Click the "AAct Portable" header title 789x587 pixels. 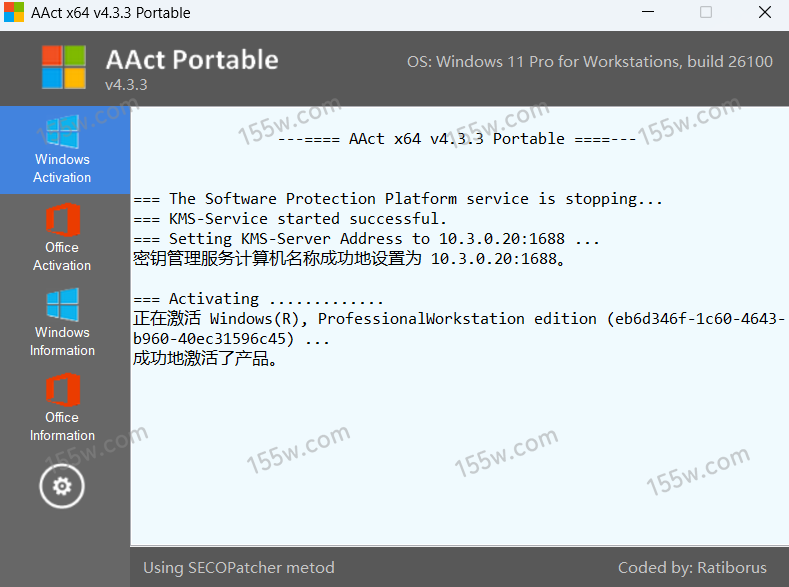click(x=192, y=59)
